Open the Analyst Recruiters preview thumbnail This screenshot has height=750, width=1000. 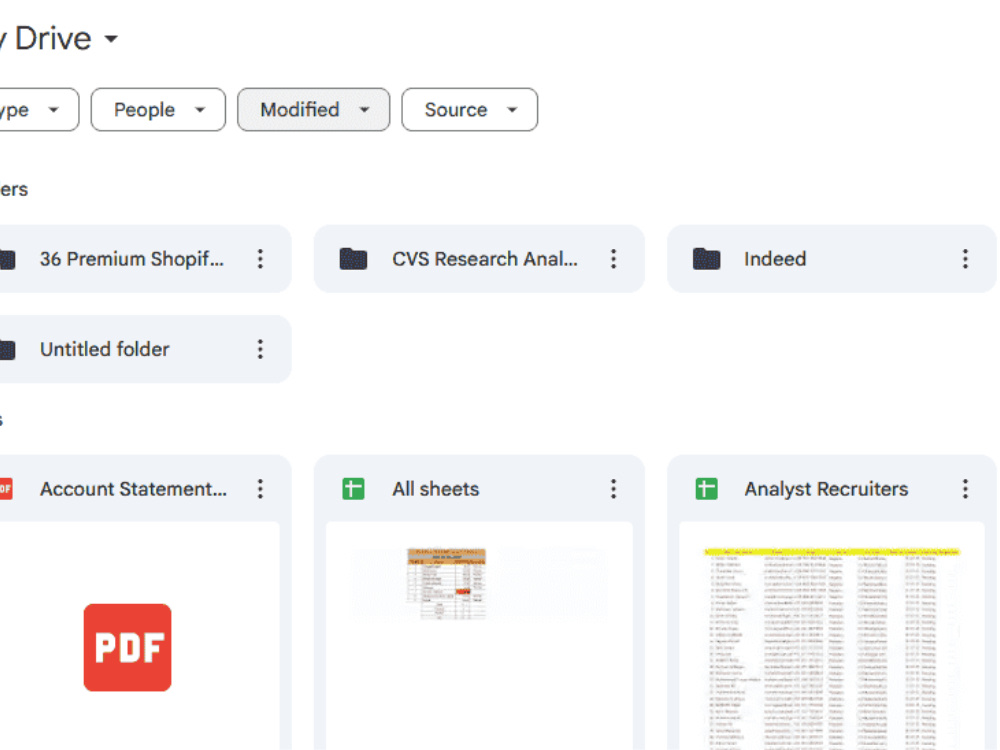click(832, 636)
